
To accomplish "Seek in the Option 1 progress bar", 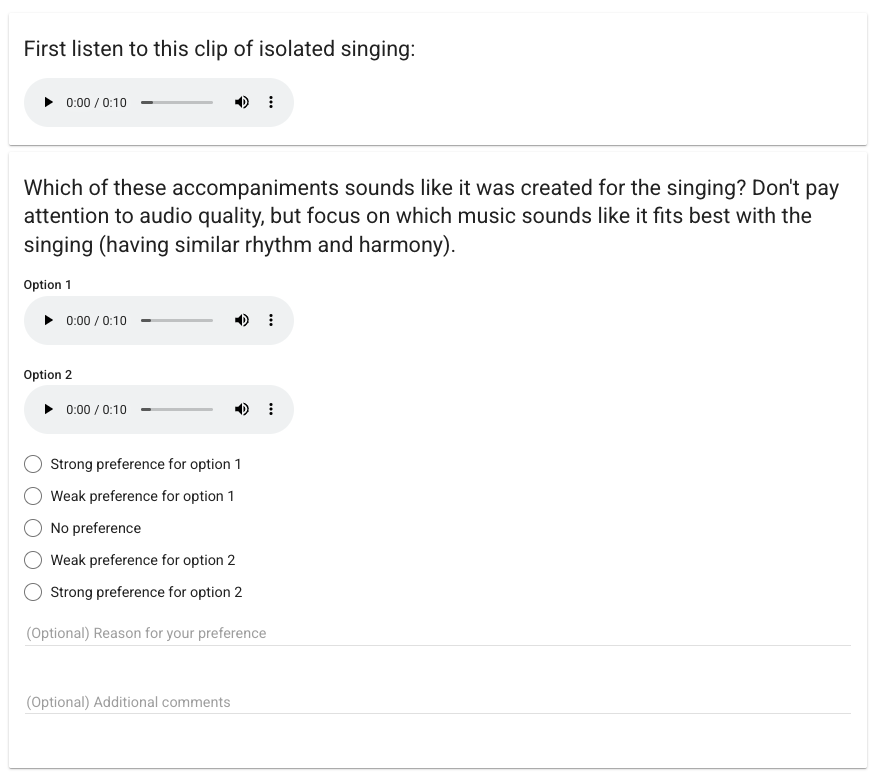I will 177,320.
